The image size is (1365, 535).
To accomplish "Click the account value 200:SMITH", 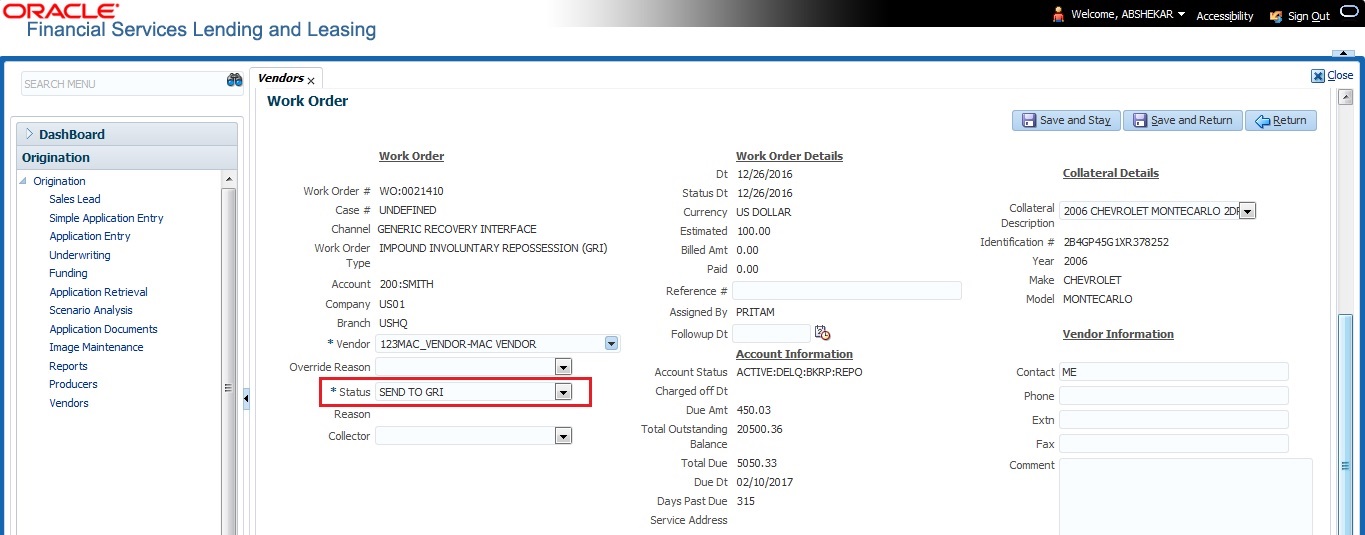I will point(406,284).
